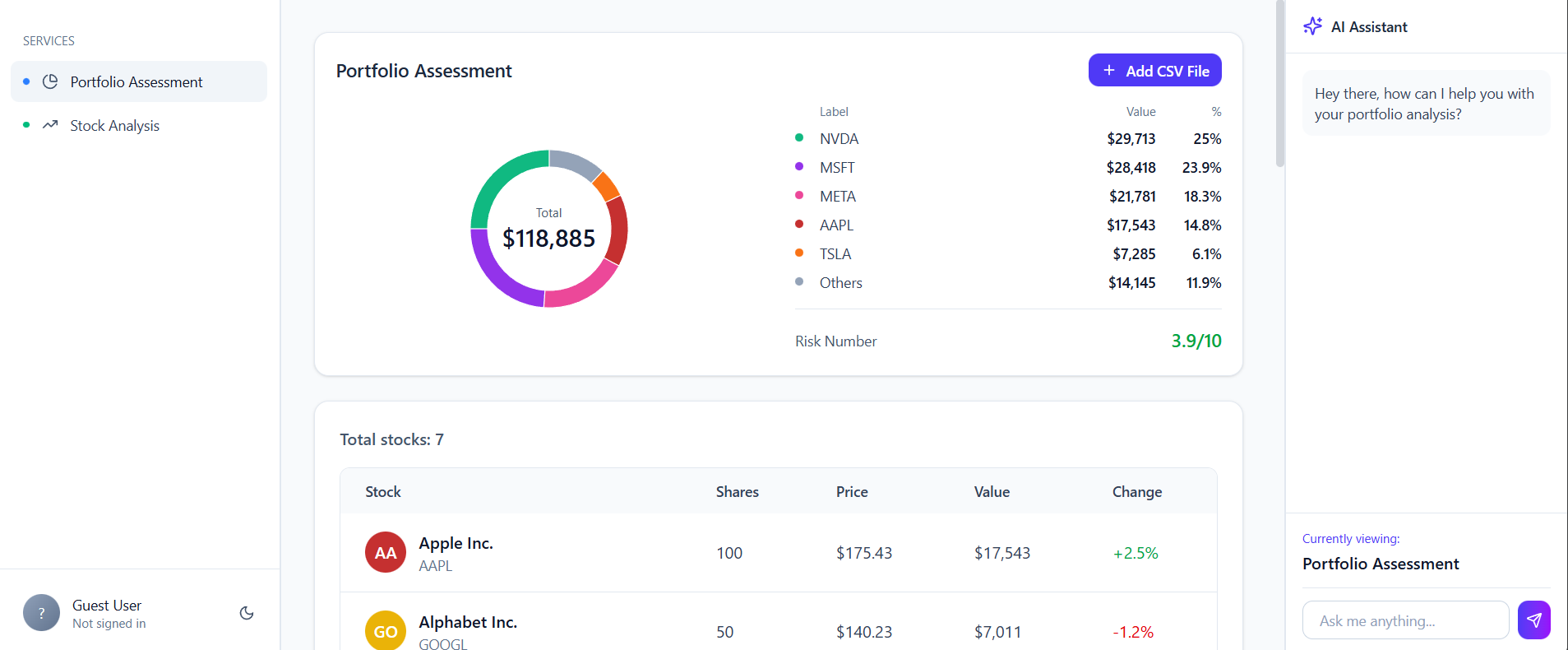
Task: Click the Guest User avatar
Action: pos(41,613)
